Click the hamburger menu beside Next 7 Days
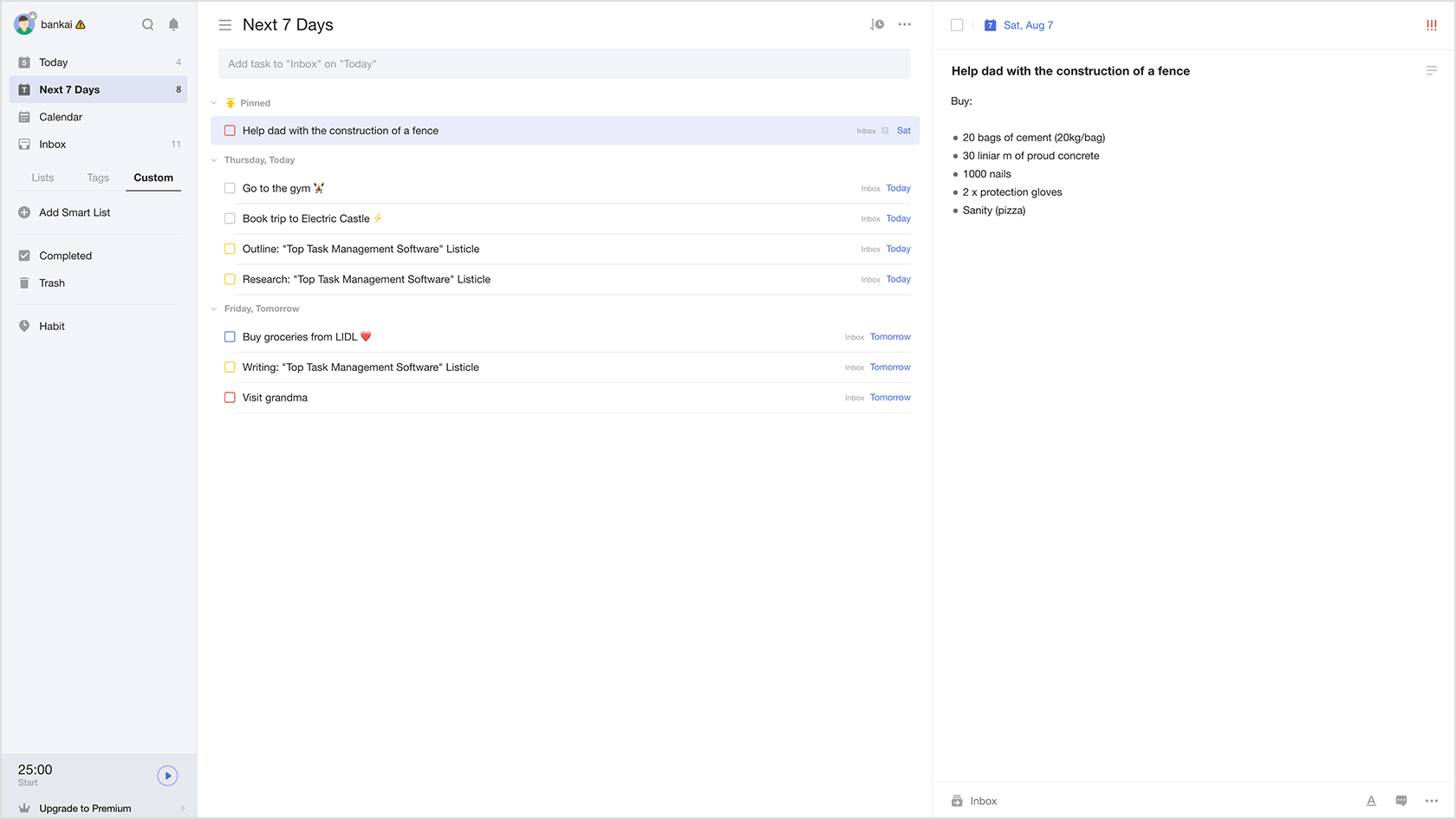Screen dimensions: 1456x819 [x=224, y=25]
